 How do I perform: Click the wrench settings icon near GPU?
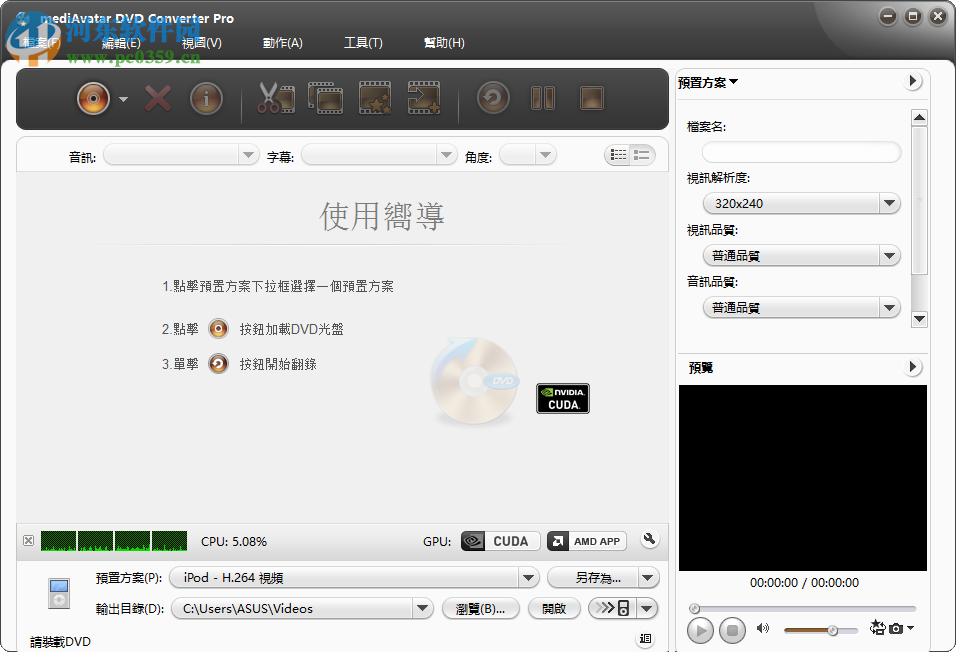[x=649, y=539]
